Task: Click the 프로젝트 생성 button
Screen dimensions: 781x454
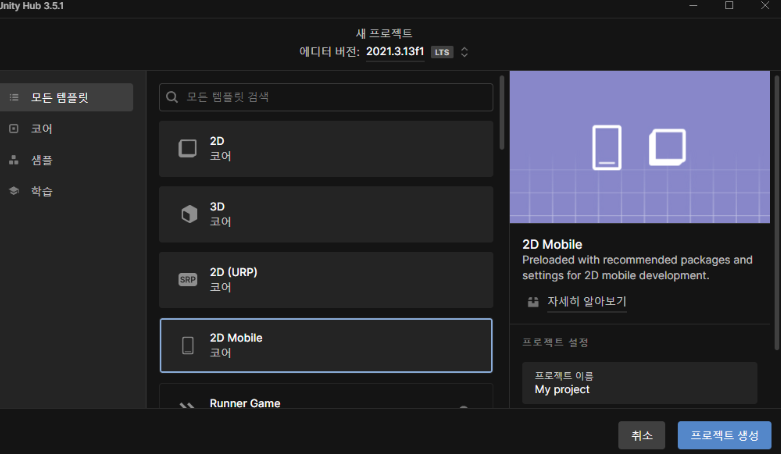Action: click(x=724, y=435)
